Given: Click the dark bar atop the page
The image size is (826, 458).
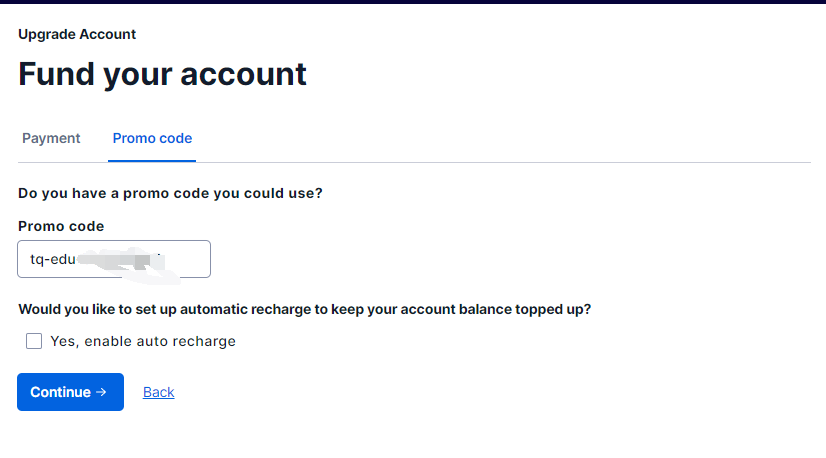Looking at the screenshot, I should [413, 2].
